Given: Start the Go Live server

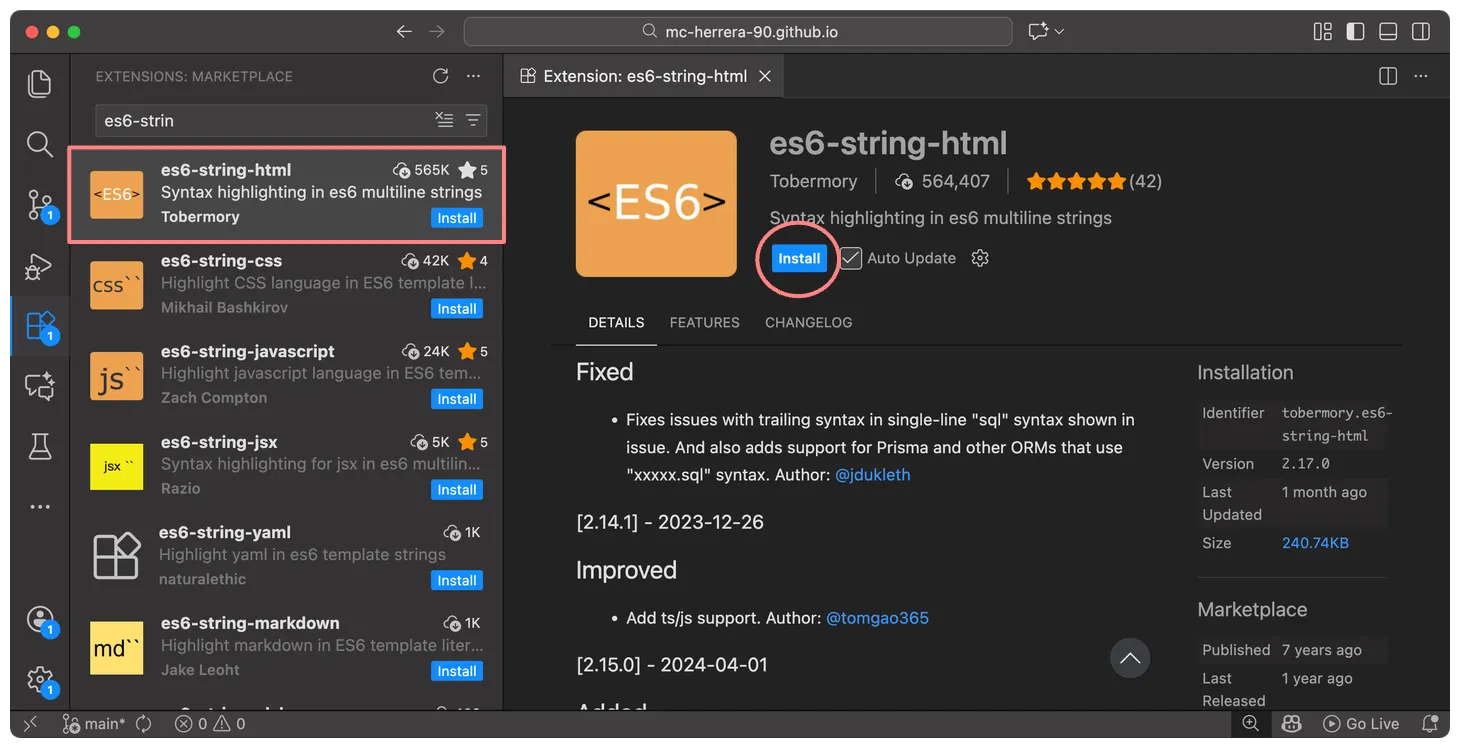Looking at the screenshot, I should click(1362, 723).
